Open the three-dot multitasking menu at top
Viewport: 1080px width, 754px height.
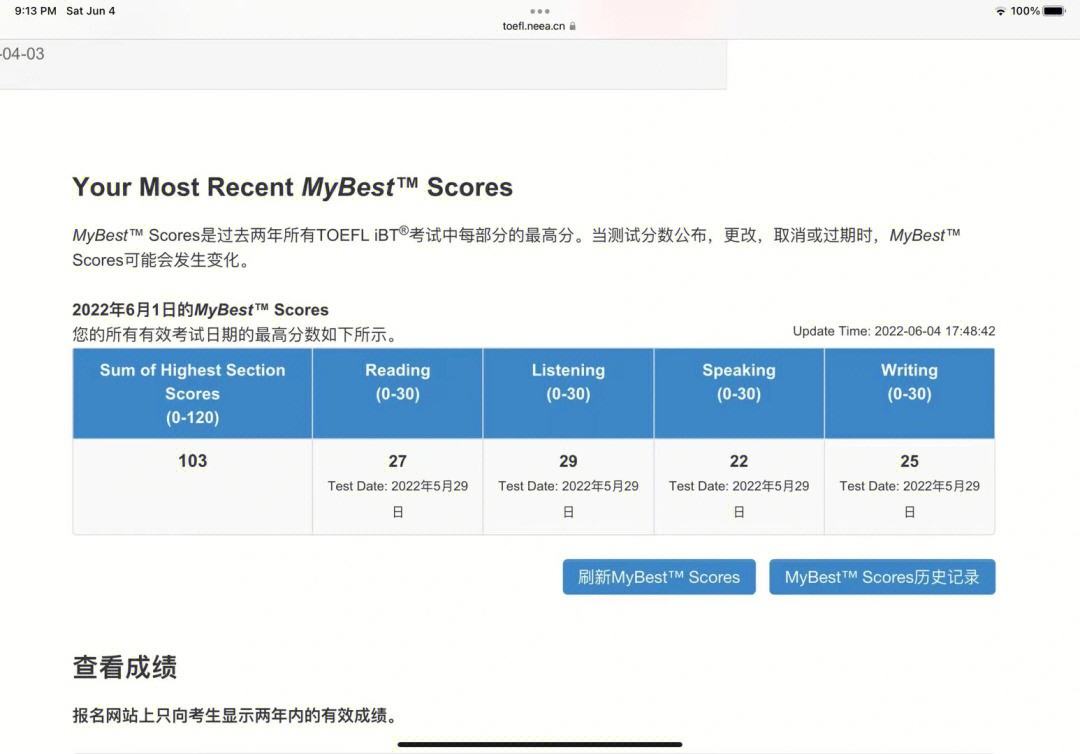(x=540, y=11)
